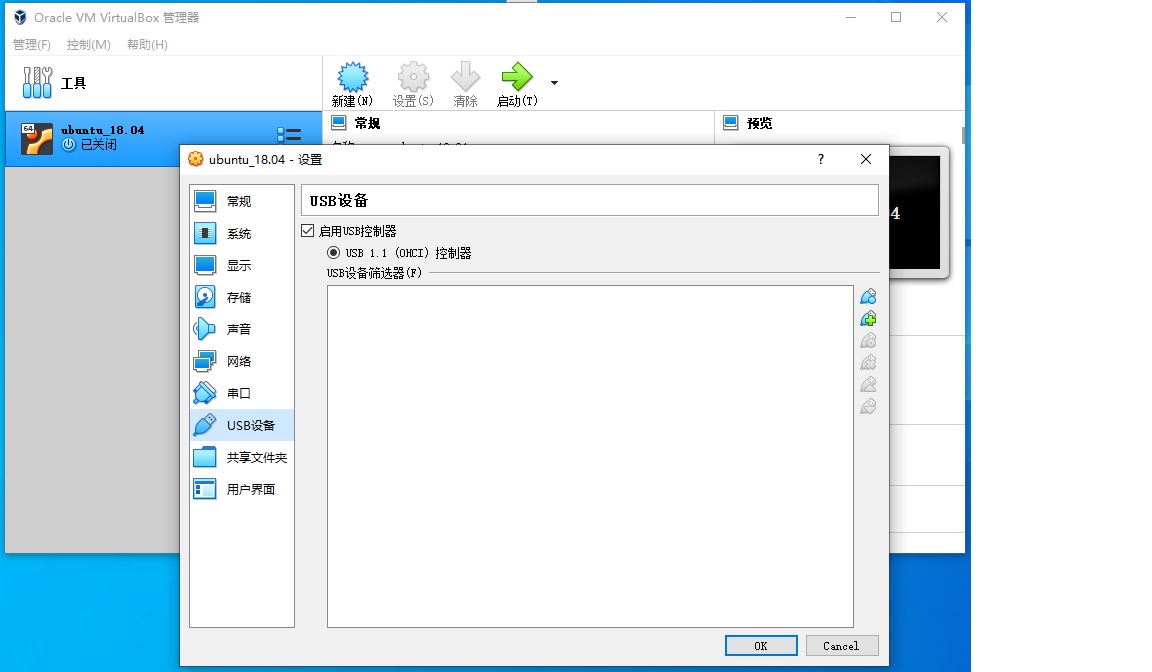Open the 帮助(H) menu

pos(148,45)
